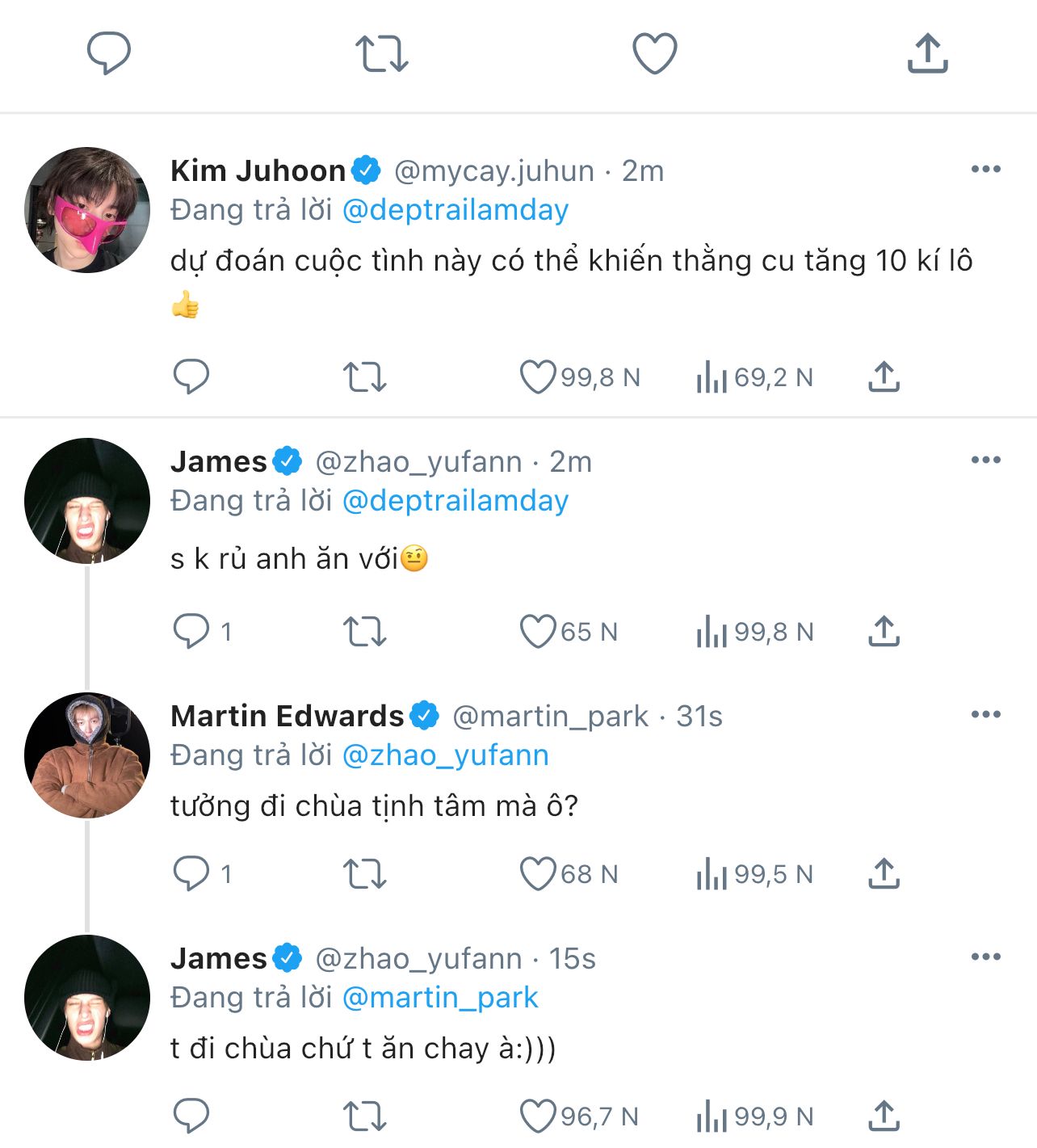Open Kim Juhoon's avatar with pink glasses
Viewport: 1037px width, 1148px height.
coord(87,210)
